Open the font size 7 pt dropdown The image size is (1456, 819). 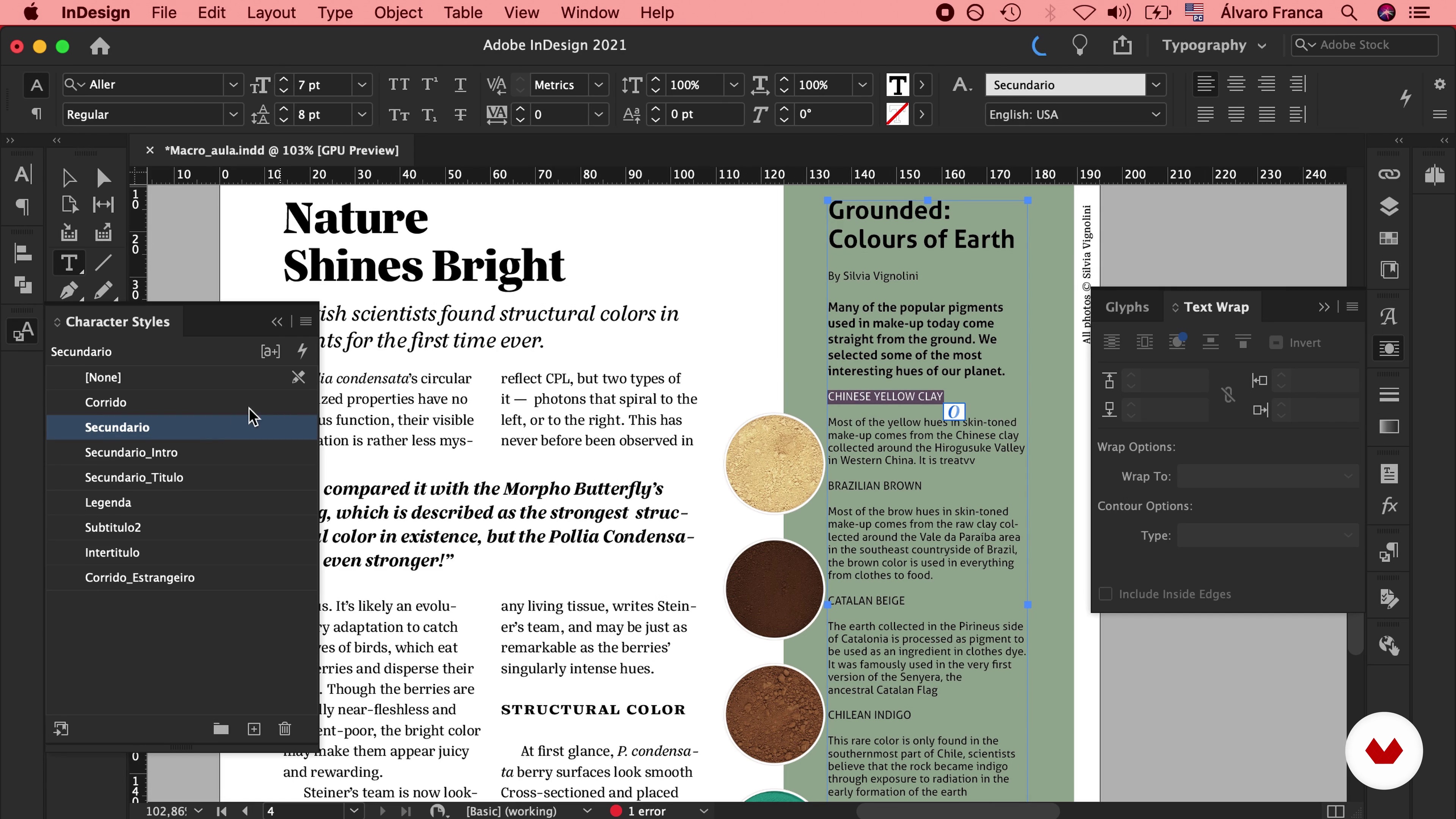tap(362, 85)
